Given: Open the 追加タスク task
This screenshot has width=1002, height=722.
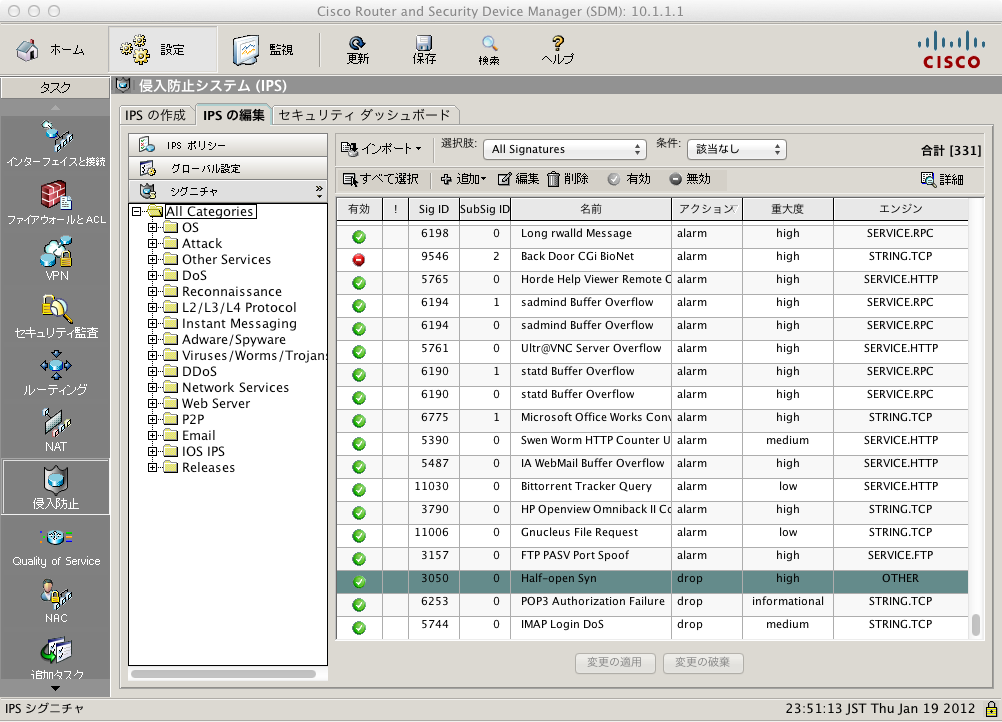Looking at the screenshot, I should point(56,658).
